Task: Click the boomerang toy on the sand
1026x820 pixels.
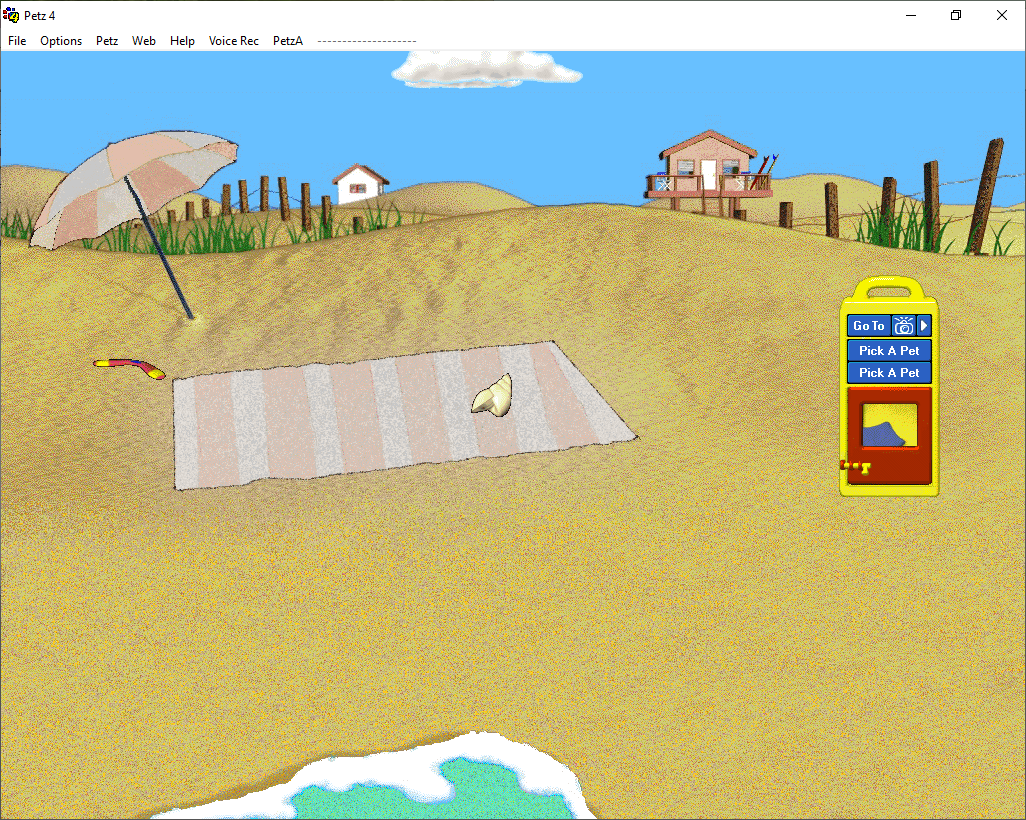Action: pyautogui.click(x=130, y=367)
